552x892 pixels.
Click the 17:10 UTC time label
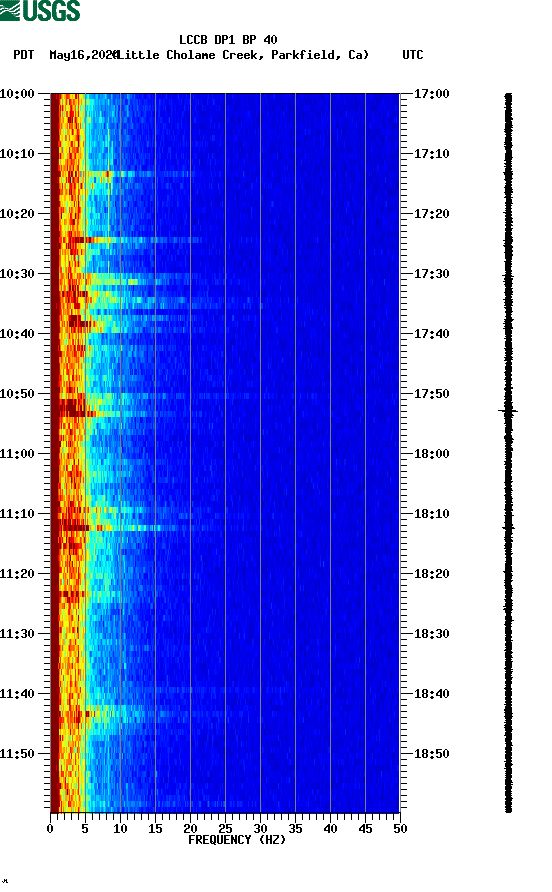point(431,154)
